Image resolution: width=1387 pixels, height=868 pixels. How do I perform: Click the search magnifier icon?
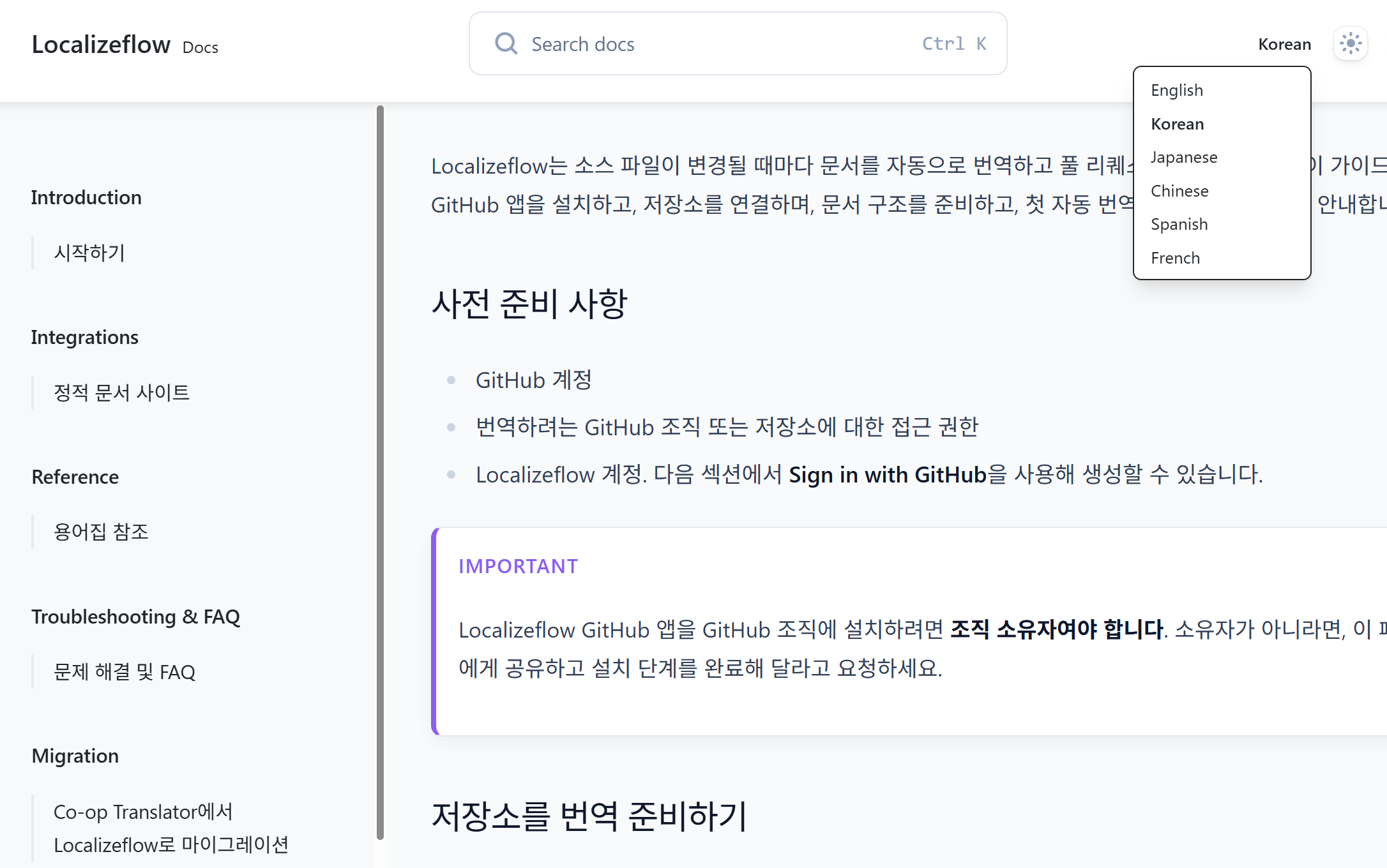506,43
